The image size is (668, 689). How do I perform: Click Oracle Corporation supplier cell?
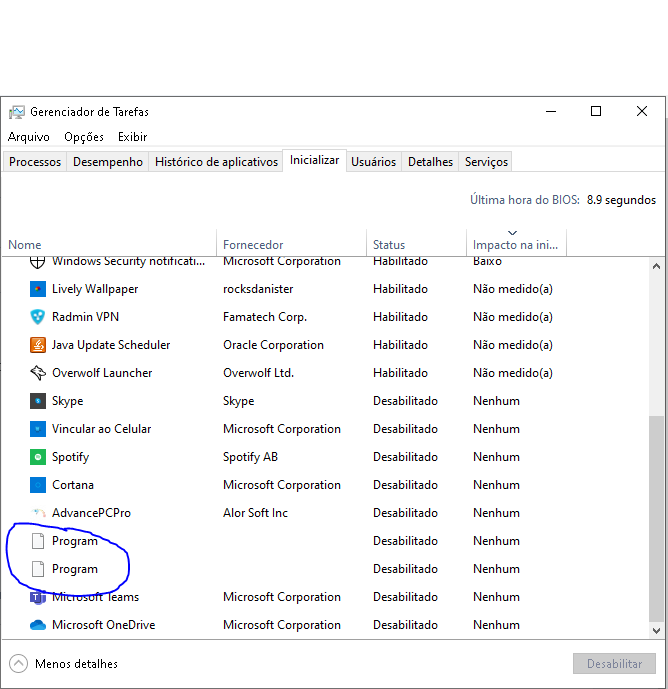pos(273,345)
